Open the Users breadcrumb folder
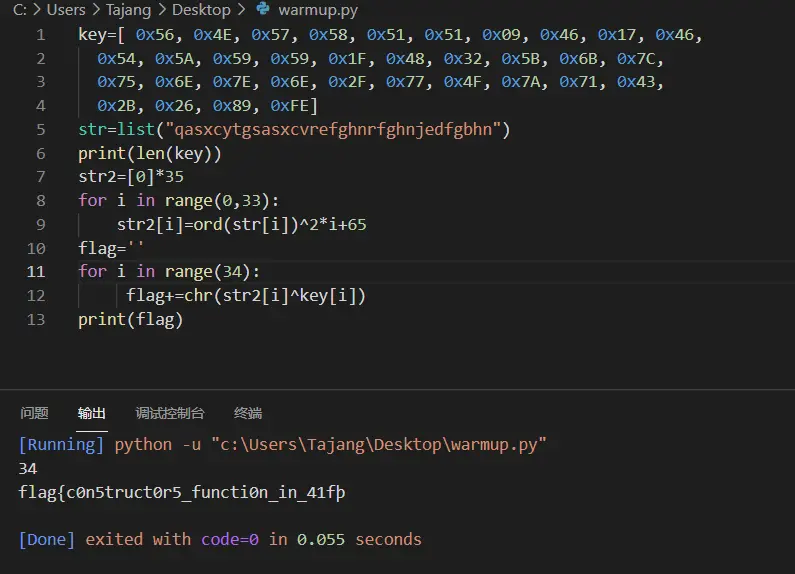Image resolution: width=795 pixels, height=574 pixels. 66,10
